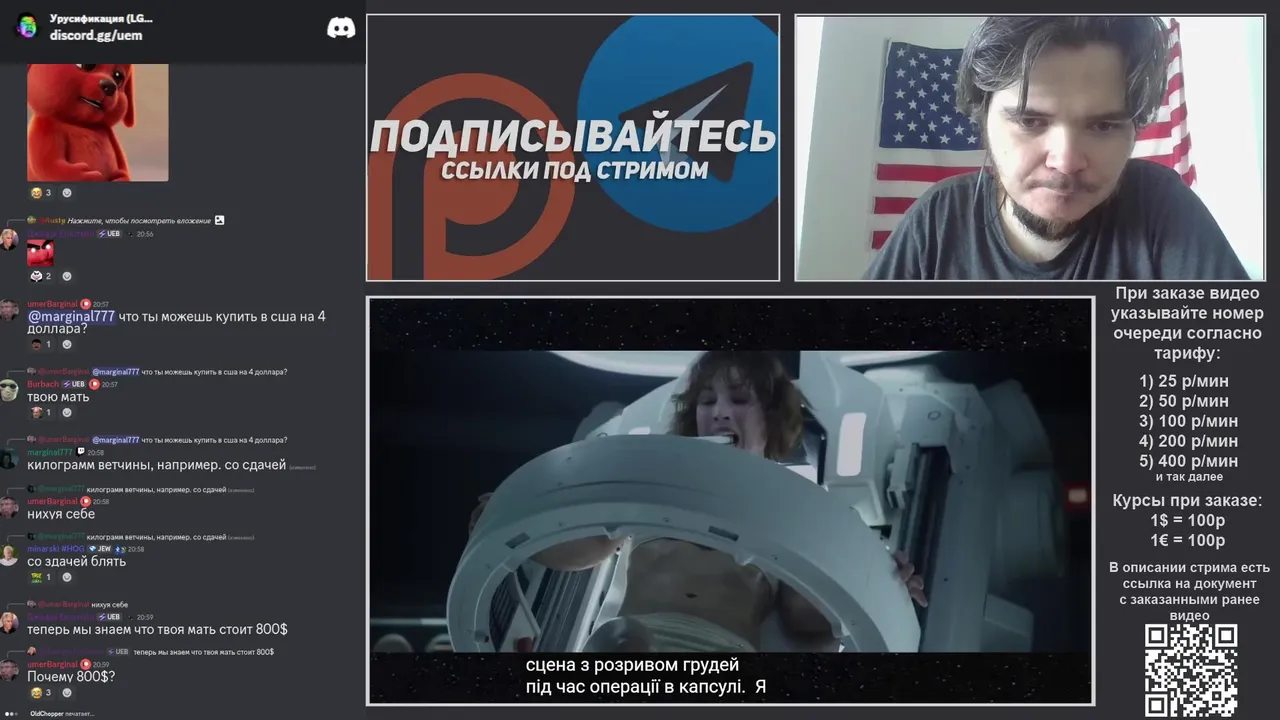This screenshot has height=720, width=1280.
Task: Jump to reply preview 'теперь мы знаем' above the last message
Action: click(x=150, y=652)
